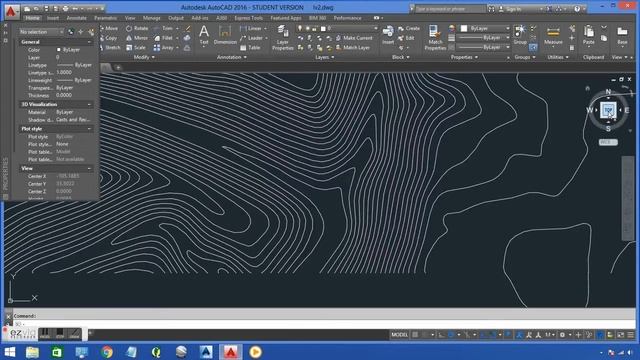640x360 pixels.
Task: Click Sign In in title bar
Action: pyautogui.click(x=513, y=9)
